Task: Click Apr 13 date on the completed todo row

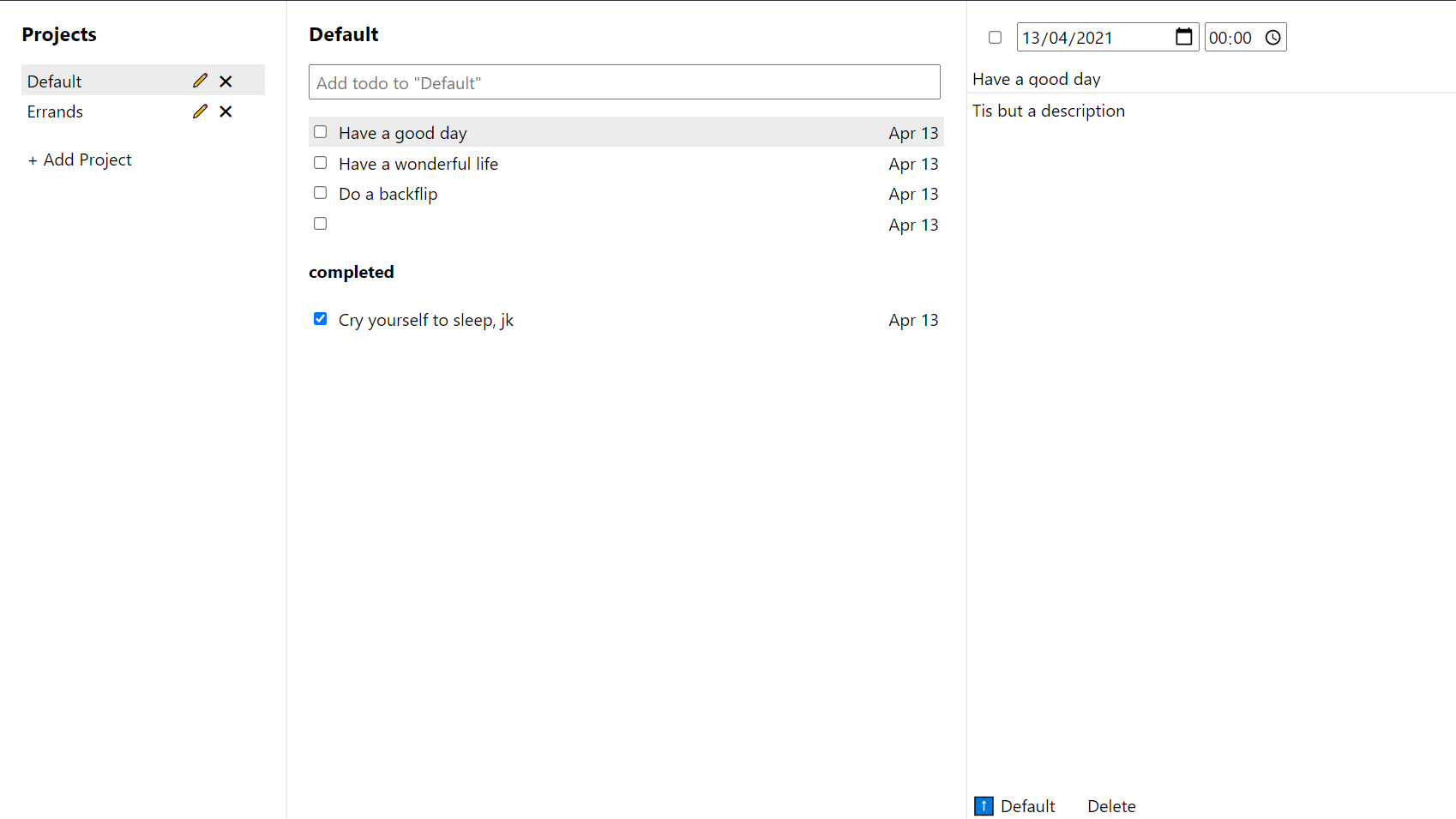Action: (913, 320)
